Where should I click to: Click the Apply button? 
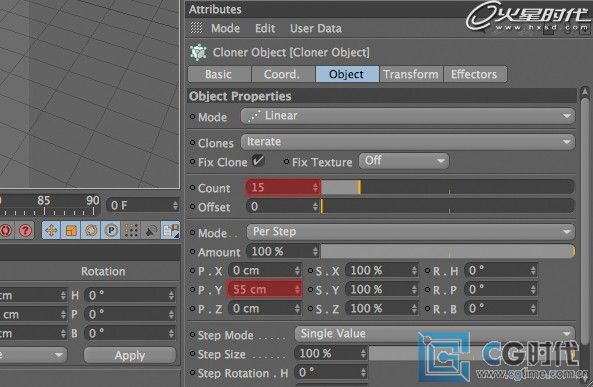130,355
